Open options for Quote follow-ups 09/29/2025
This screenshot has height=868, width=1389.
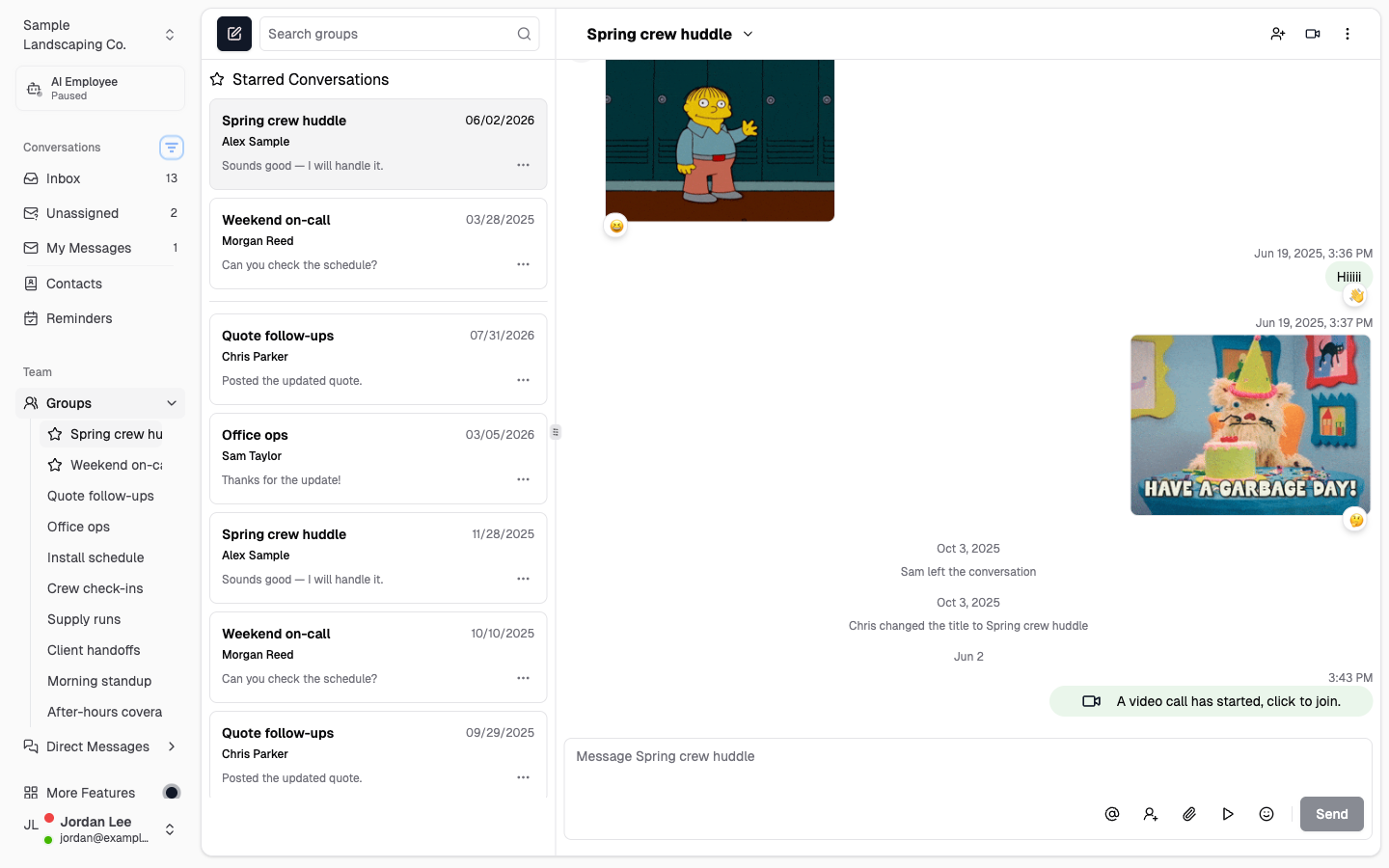click(523, 777)
